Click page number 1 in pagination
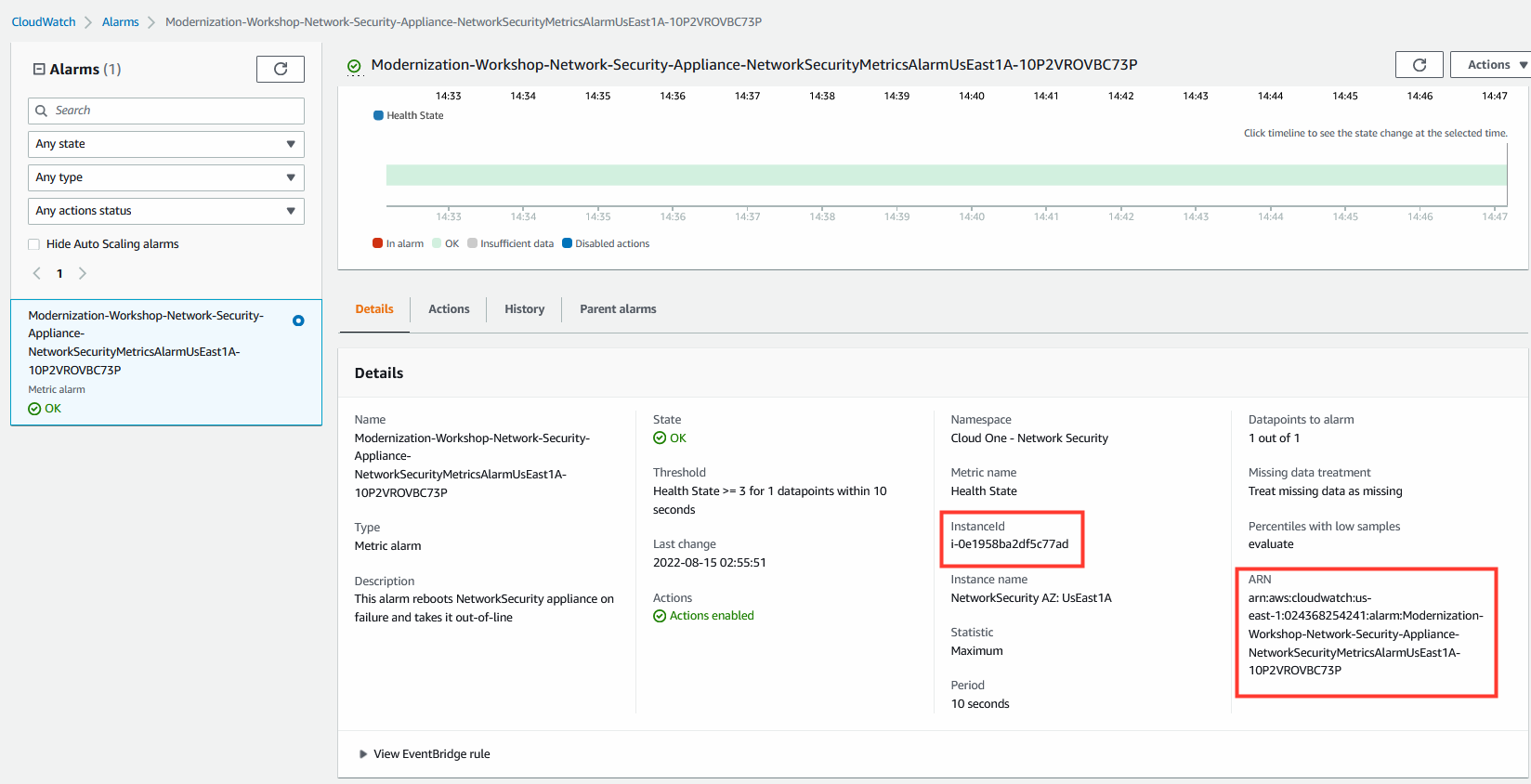Viewport: 1531px width, 784px height. [59, 273]
